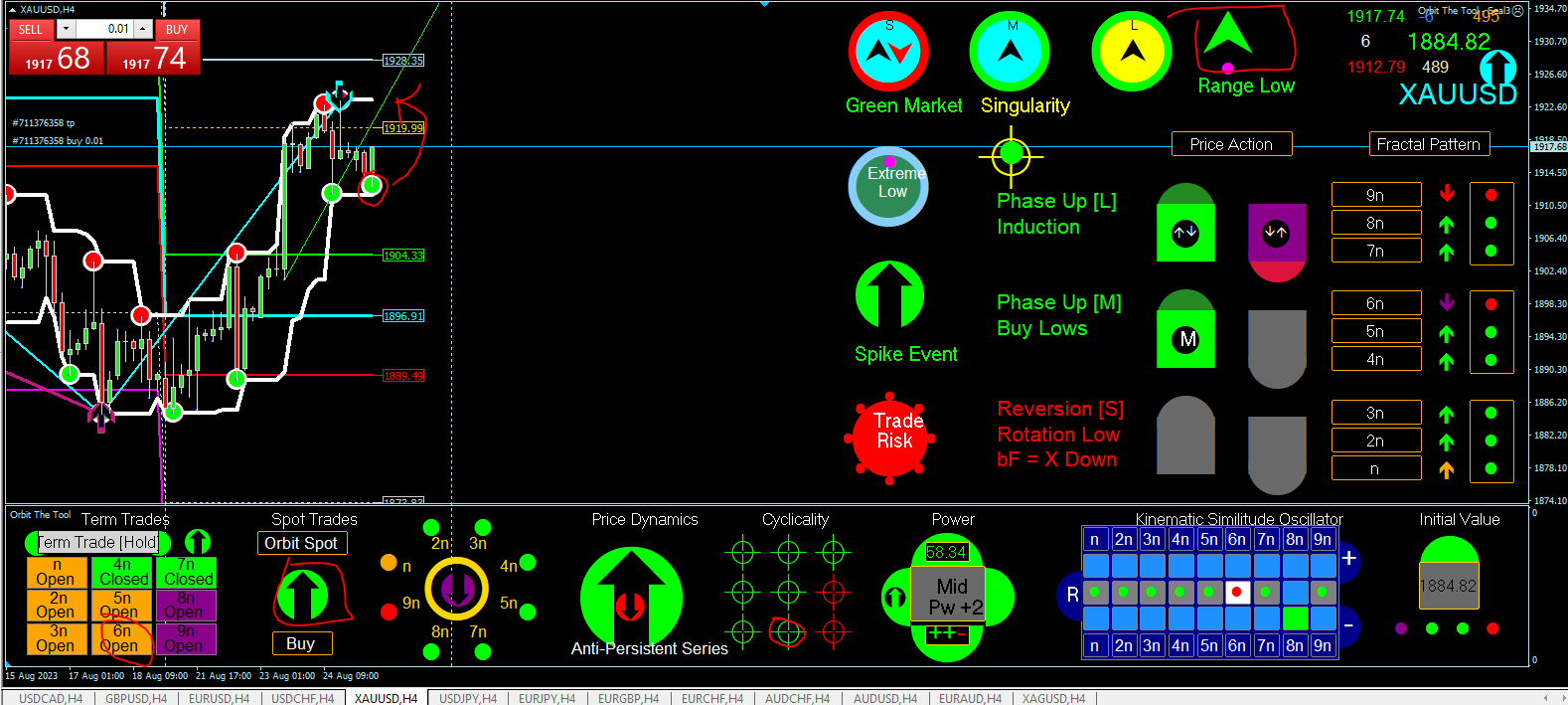Click the red Trade Risk badge
This screenshot has height=705, width=1568.
(x=889, y=438)
